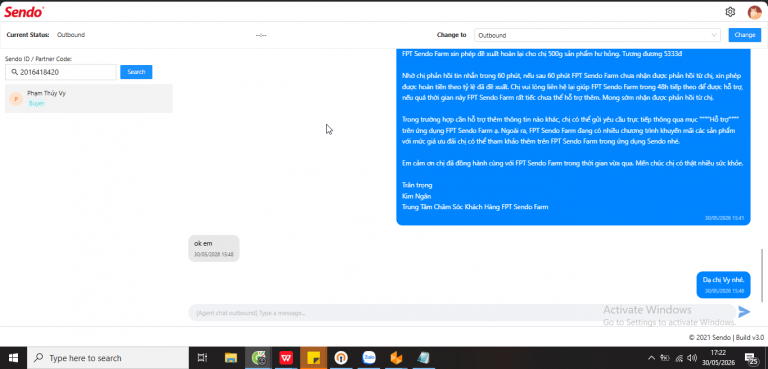The image size is (768, 369).
Task: Open Sticky Notes from the taskbar
Action: coord(313,358)
